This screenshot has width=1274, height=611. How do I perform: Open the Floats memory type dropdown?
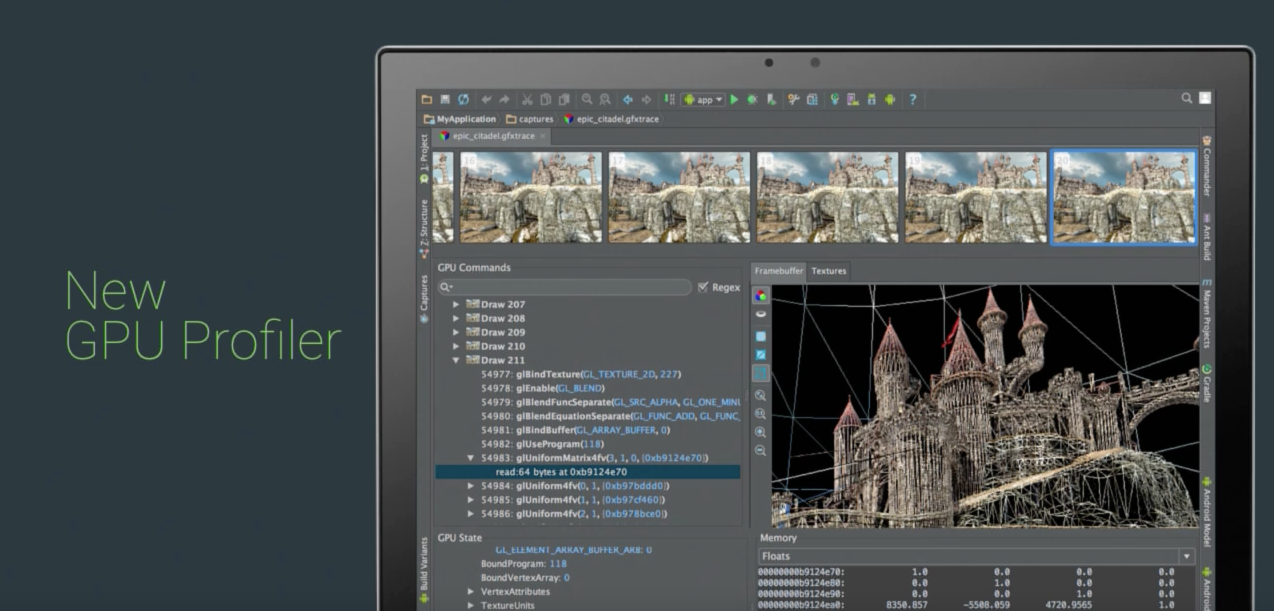[x=1187, y=556]
